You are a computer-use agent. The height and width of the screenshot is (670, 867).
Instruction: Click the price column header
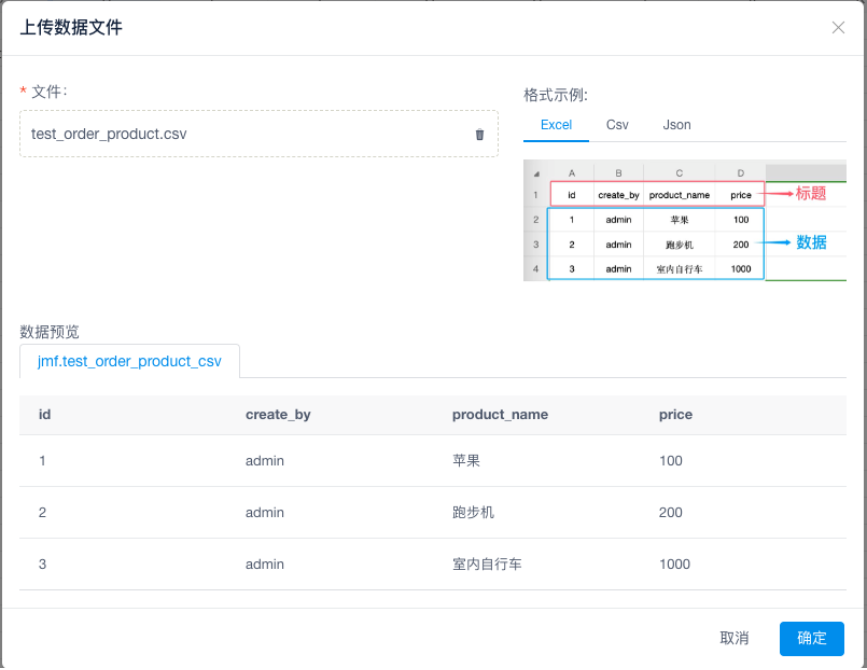pyautogui.click(x=675, y=415)
